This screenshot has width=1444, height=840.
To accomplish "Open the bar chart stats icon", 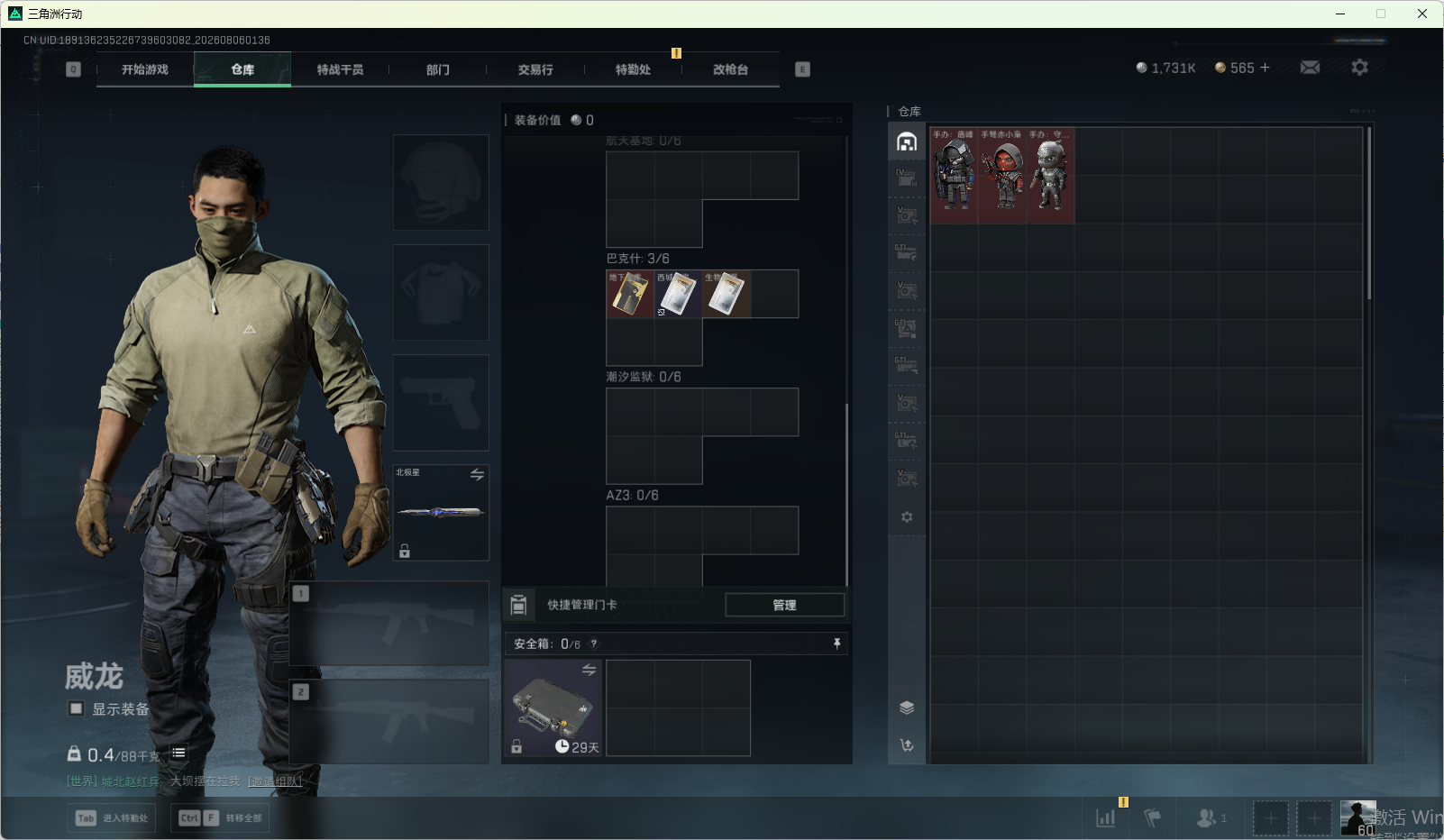I will click(x=1105, y=817).
